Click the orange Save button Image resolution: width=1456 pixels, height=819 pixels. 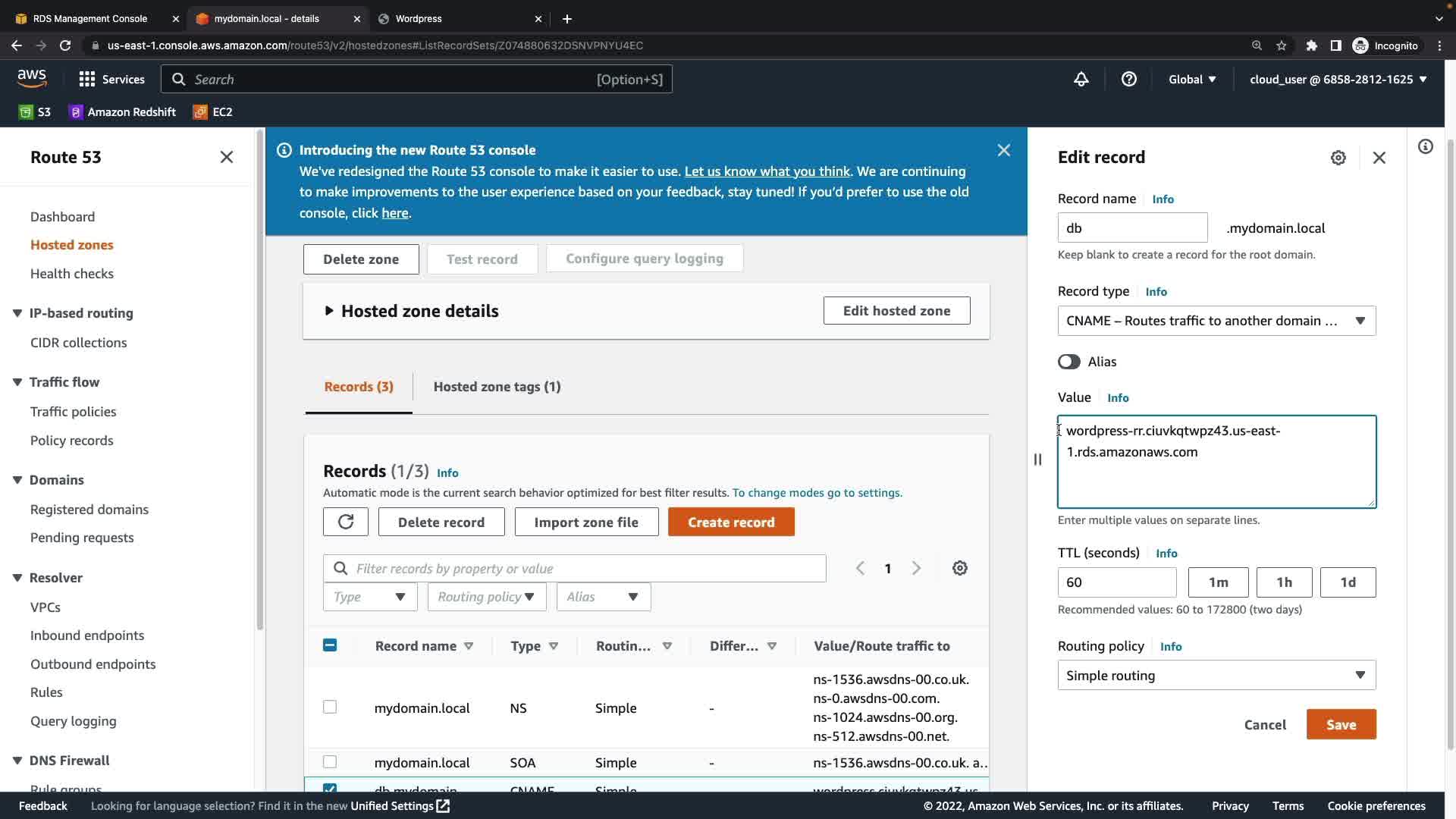[x=1340, y=724]
